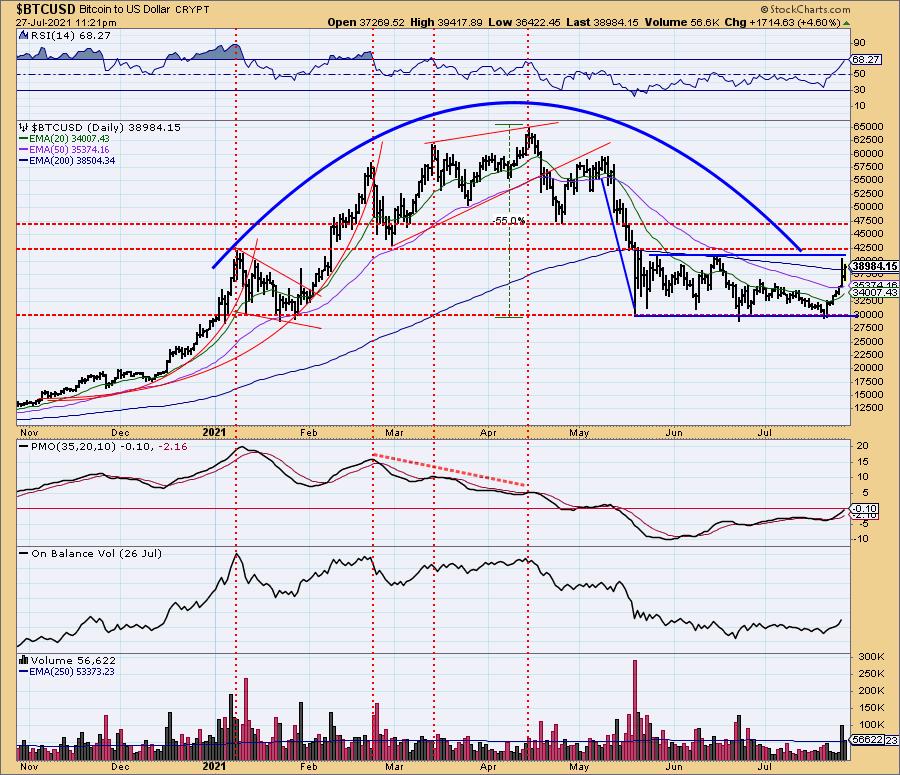Click the 30000 price axis label
The image size is (900, 775).
[868, 315]
